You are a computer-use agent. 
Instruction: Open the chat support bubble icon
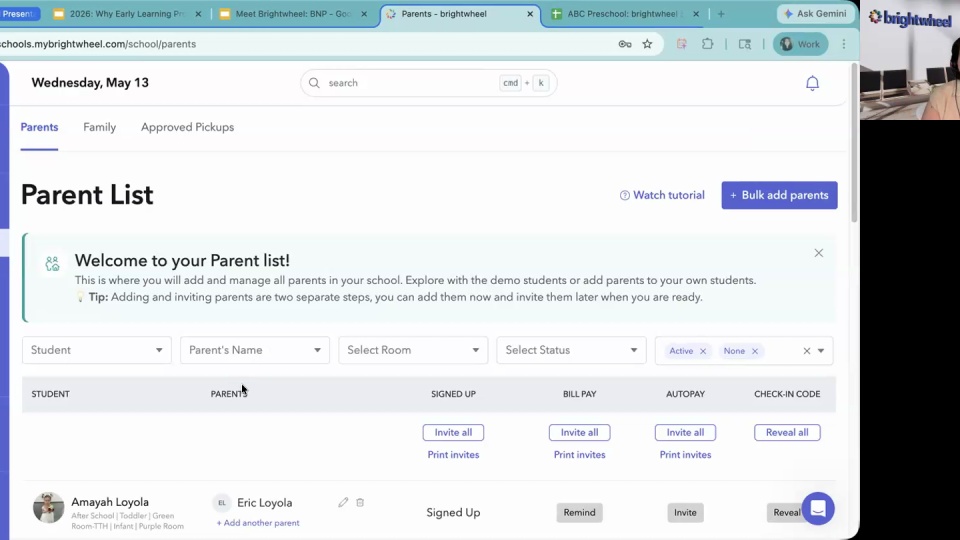[x=818, y=508]
